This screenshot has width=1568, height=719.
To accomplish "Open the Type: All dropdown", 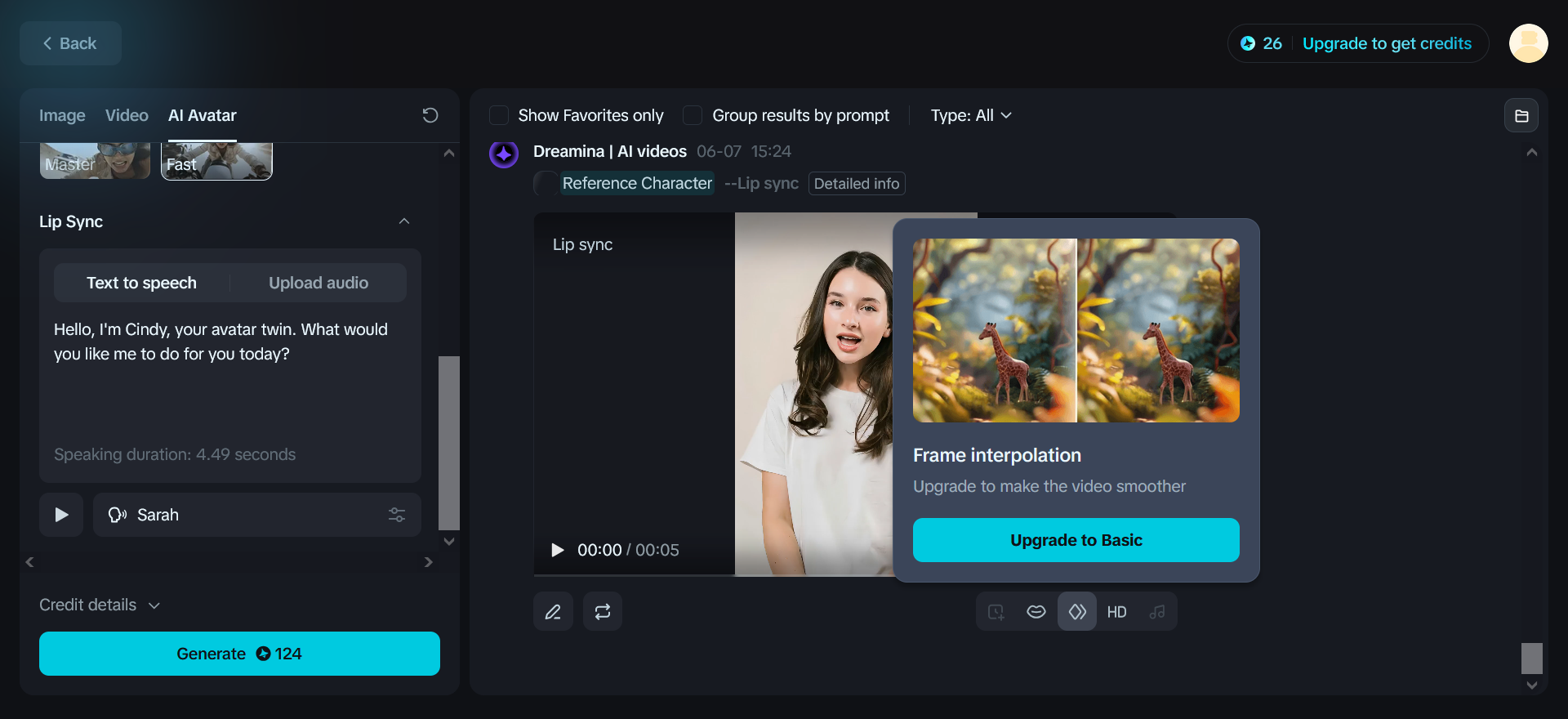I will [x=971, y=115].
